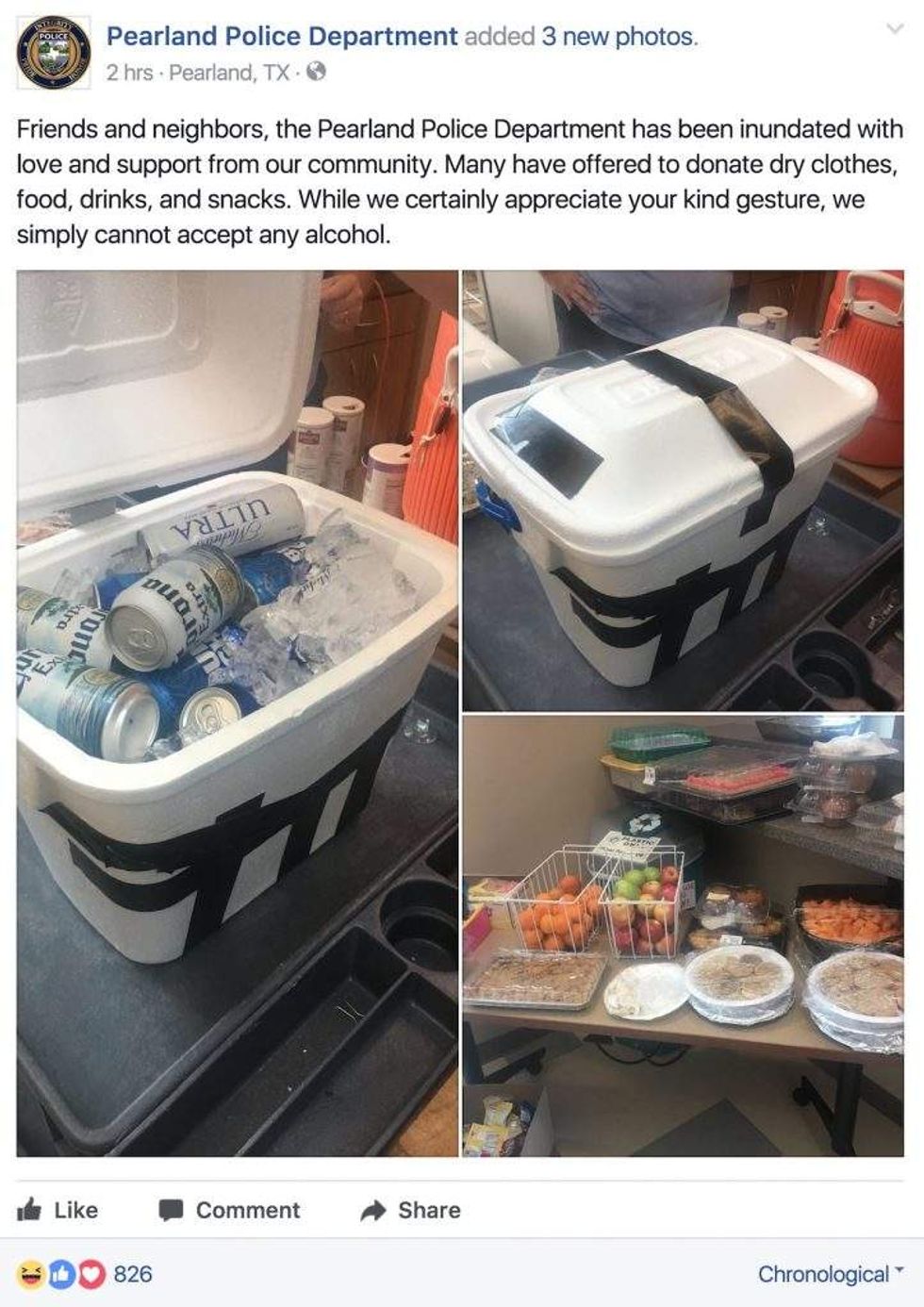Click the Comment button text
924x1307 pixels.
(x=248, y=1211)
